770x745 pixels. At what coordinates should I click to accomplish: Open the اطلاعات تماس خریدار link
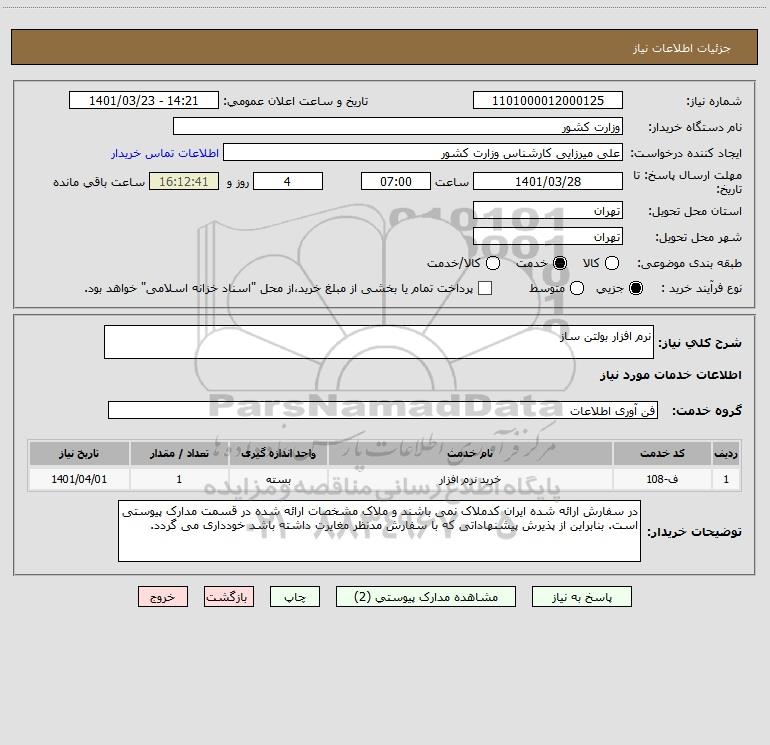coord(165,153)
